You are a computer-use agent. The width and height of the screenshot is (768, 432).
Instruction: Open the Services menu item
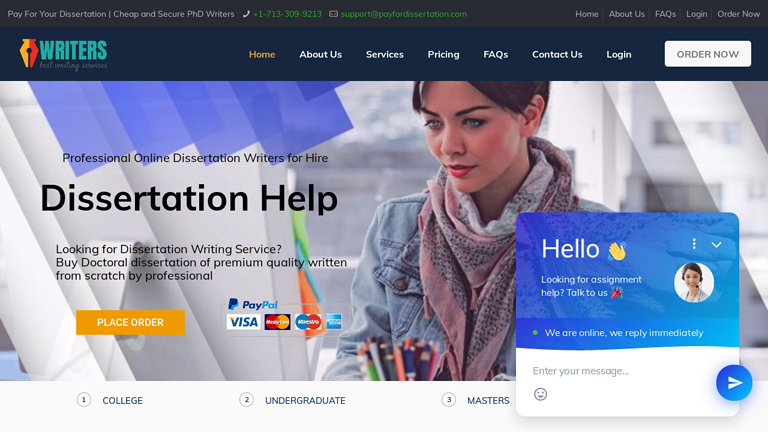coord(384,54)
